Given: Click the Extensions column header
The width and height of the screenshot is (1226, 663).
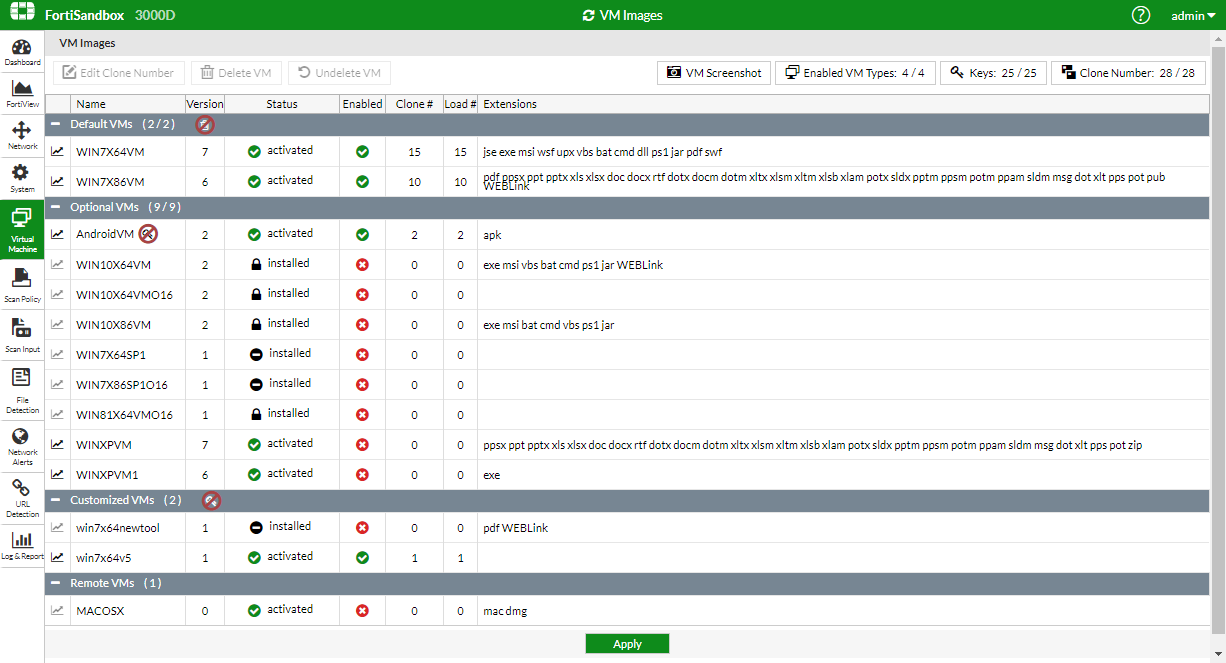Looking at the screenshot, I should [x=510, y=104].
